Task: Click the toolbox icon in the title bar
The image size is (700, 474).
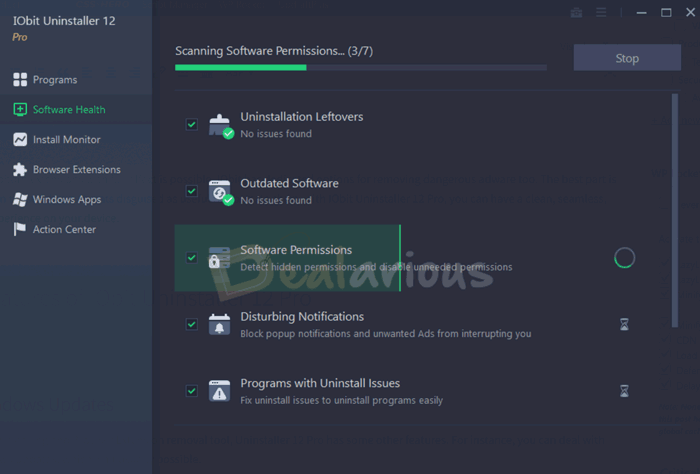Action: [x=576, y=12]
